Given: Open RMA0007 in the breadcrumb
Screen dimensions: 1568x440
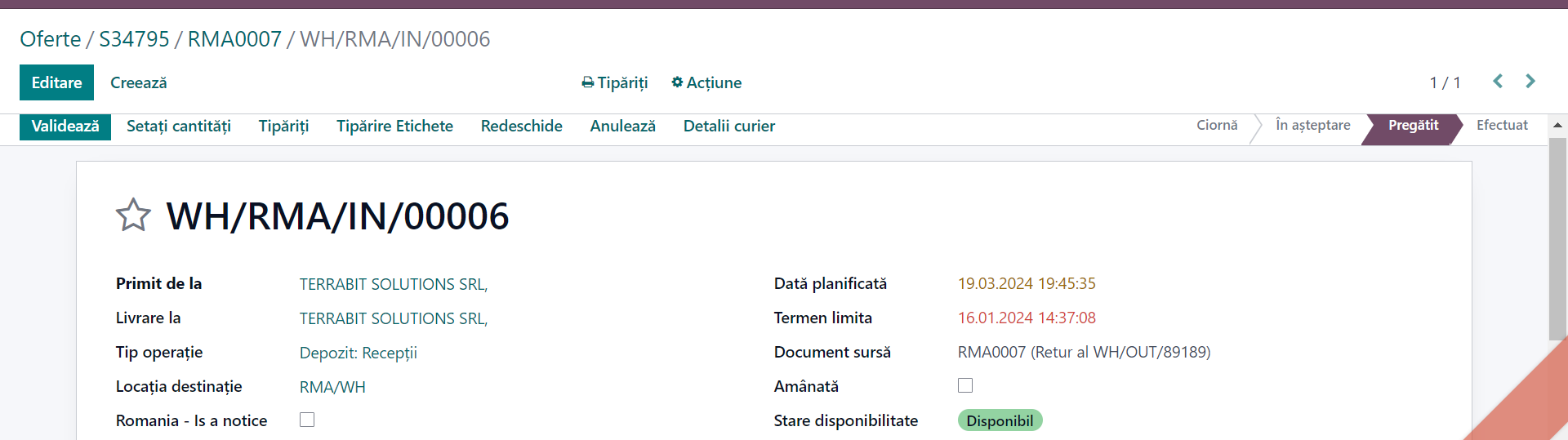Looking at the screenshot, I should tap(234, 39).
